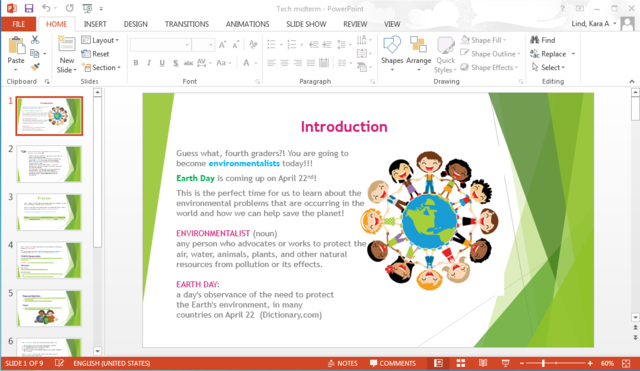Select slide 5 thumbnail
Viewport: 640px width, 371px height.
pyautogui.click(x=49, y=308)
